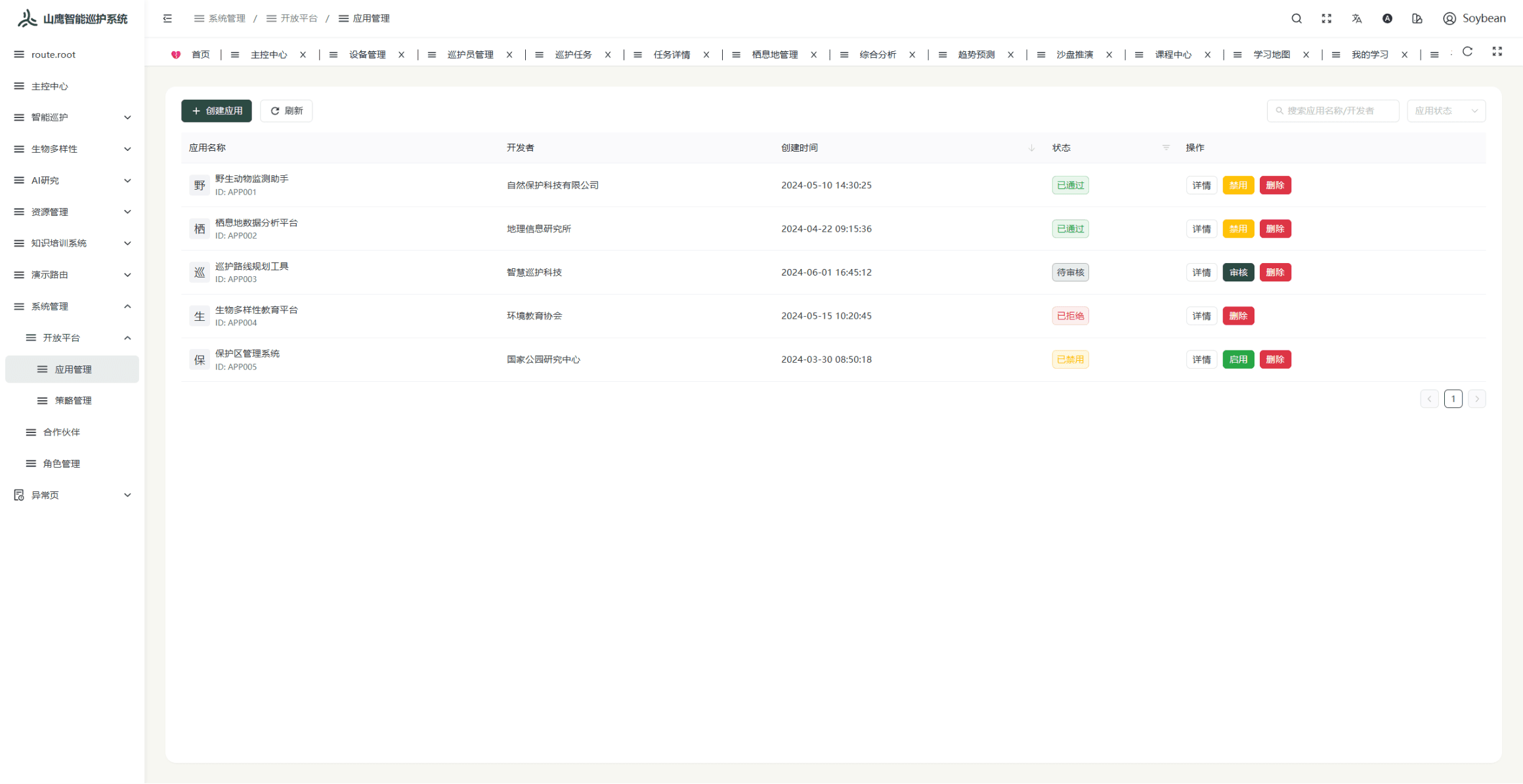The width and height of the screenshot is (1523, 784).
Task: Click the 创建应用 button
Action: pyautogui.click(x=216, y=111)
